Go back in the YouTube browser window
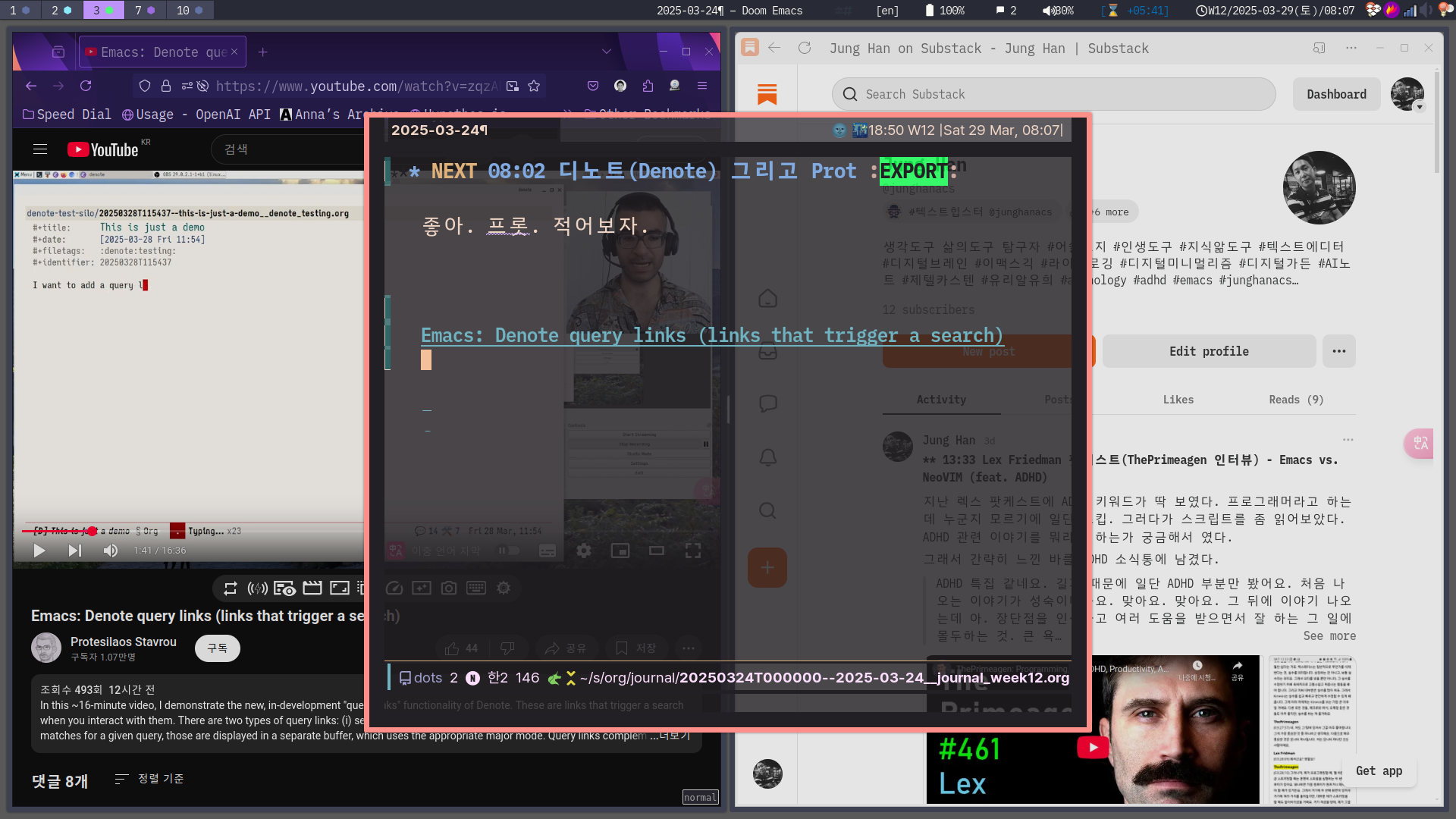Screen dimensions: 1456x819 [x=30, y=86]
